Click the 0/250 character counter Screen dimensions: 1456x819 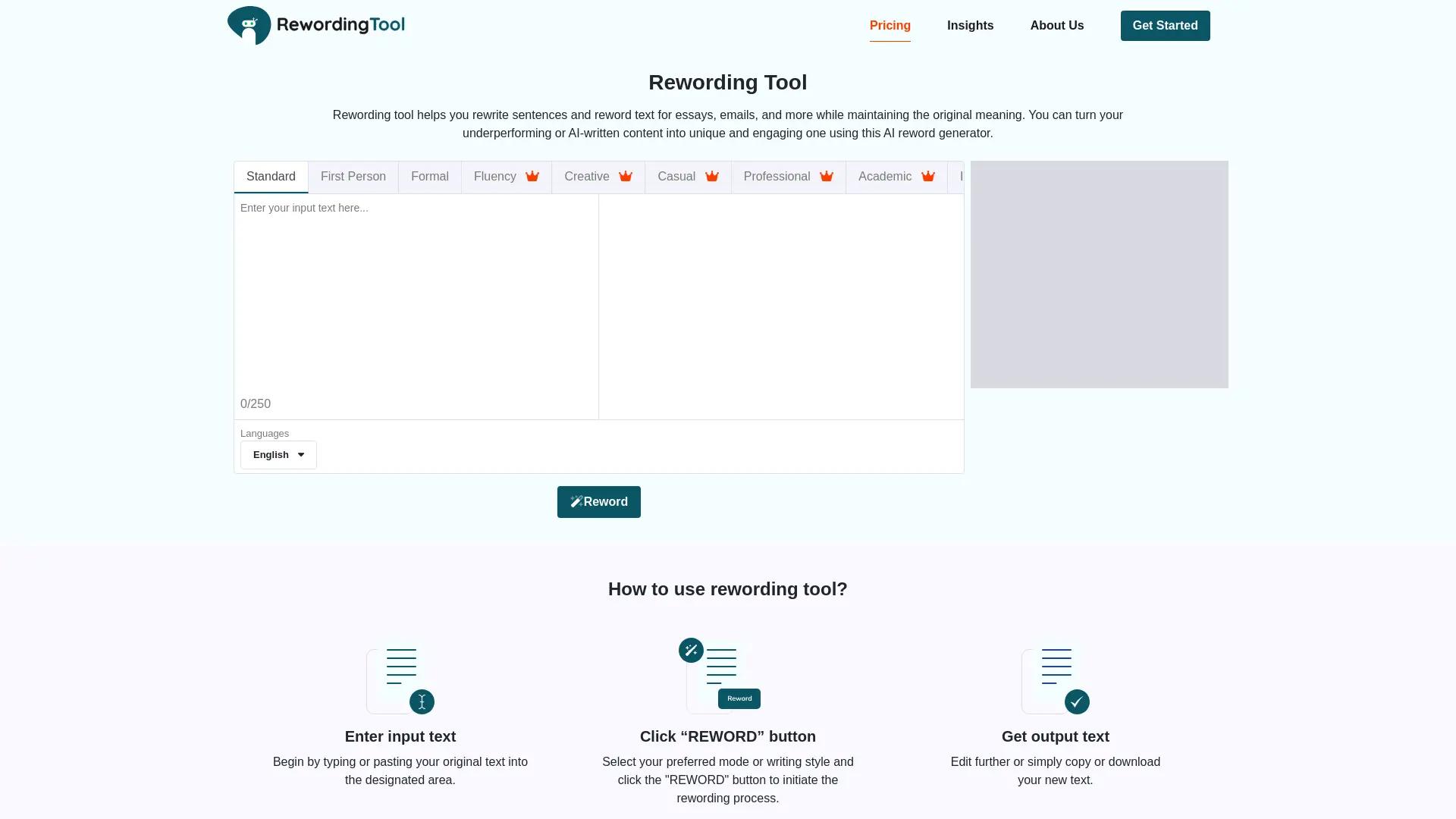[x=256, y=403]
